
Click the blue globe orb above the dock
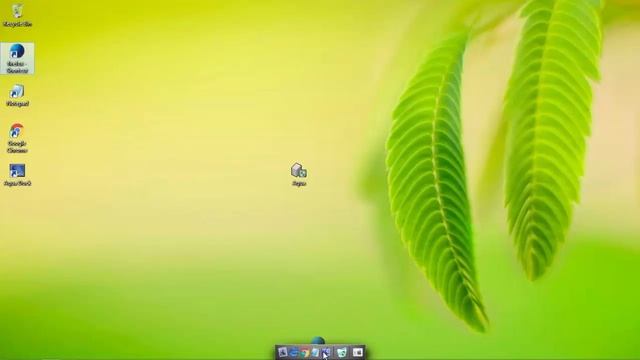[318, 341]
